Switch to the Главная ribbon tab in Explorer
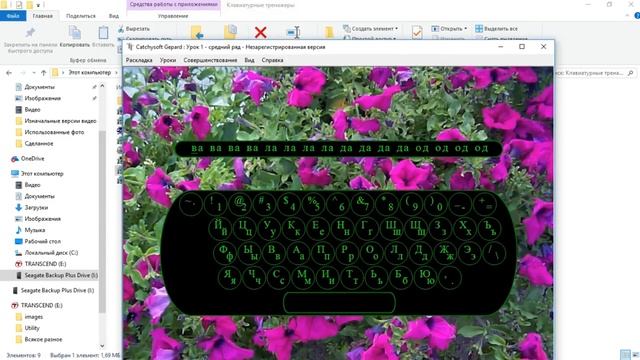 pyautogui.click(x=42, y=16)
